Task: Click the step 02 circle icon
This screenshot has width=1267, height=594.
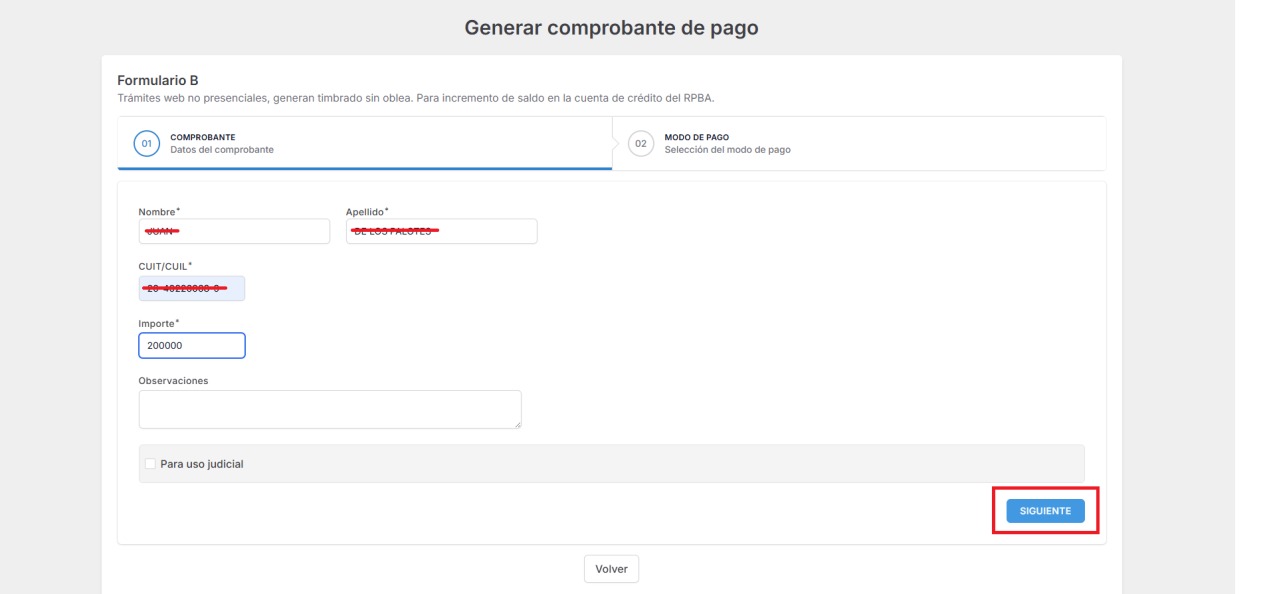Action: point(641,144)
